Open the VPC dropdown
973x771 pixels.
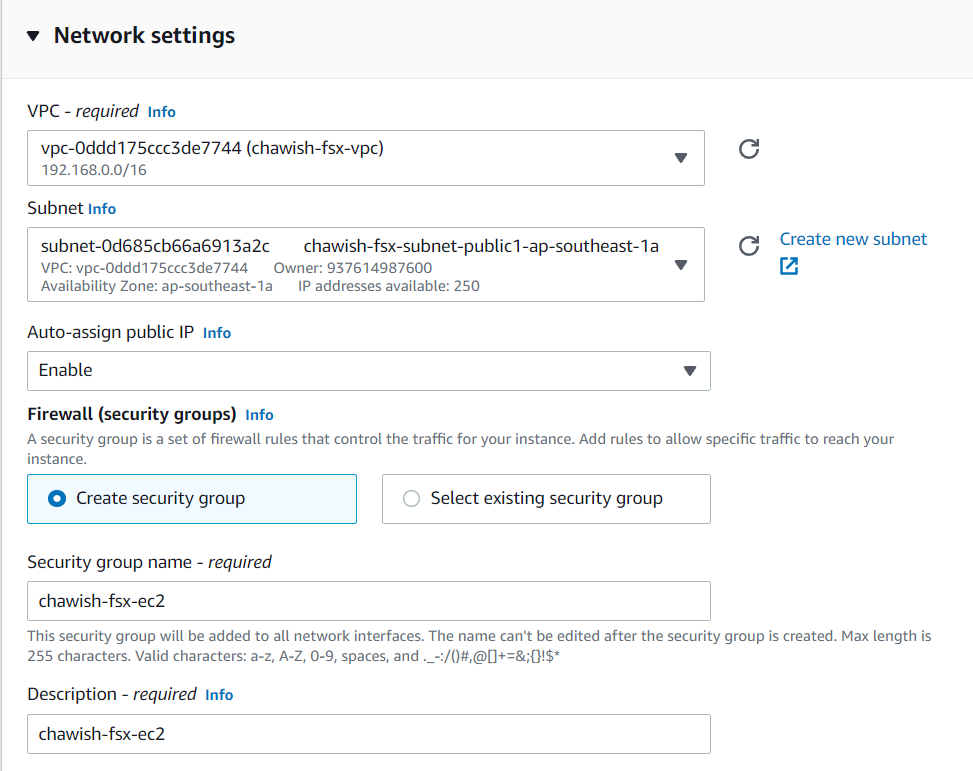(365, 157)
